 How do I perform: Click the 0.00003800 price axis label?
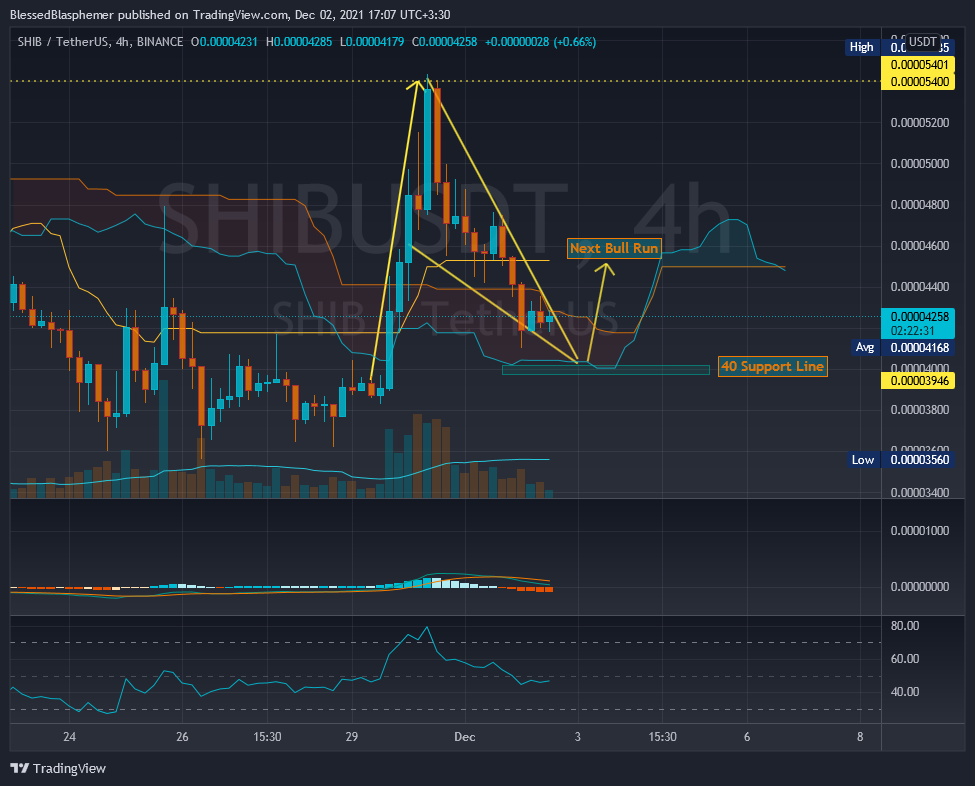pyautogui.click(x=920, y=410)
